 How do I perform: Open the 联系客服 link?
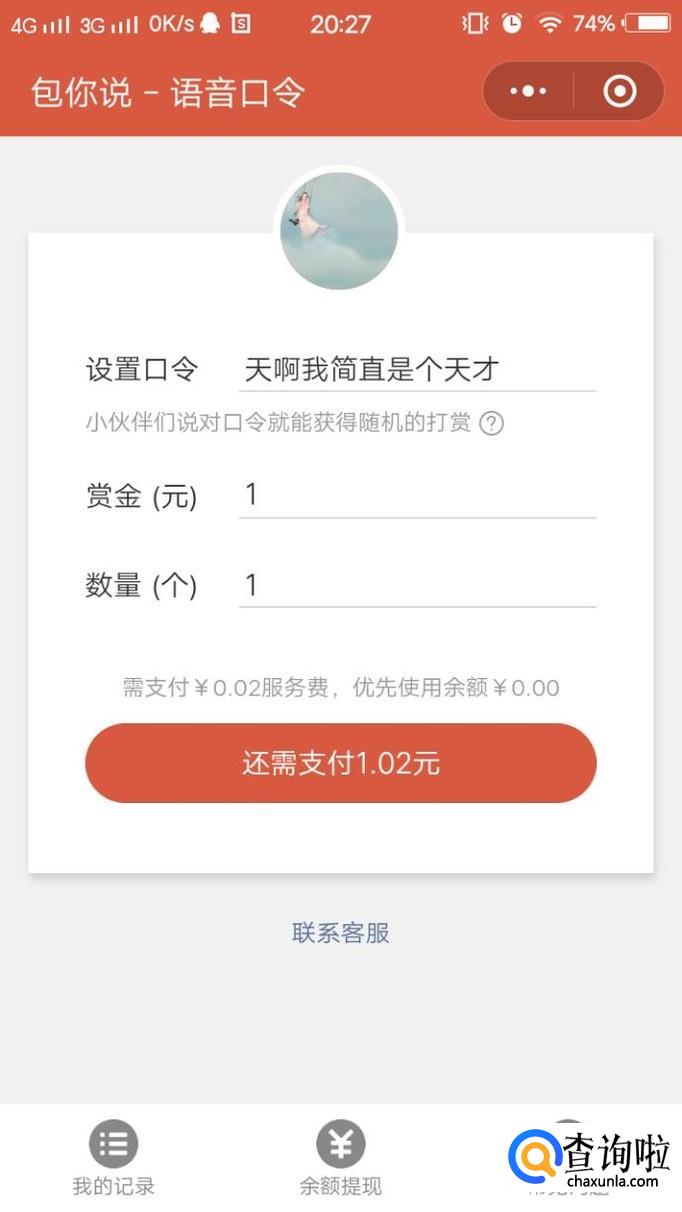click(341, 933)
